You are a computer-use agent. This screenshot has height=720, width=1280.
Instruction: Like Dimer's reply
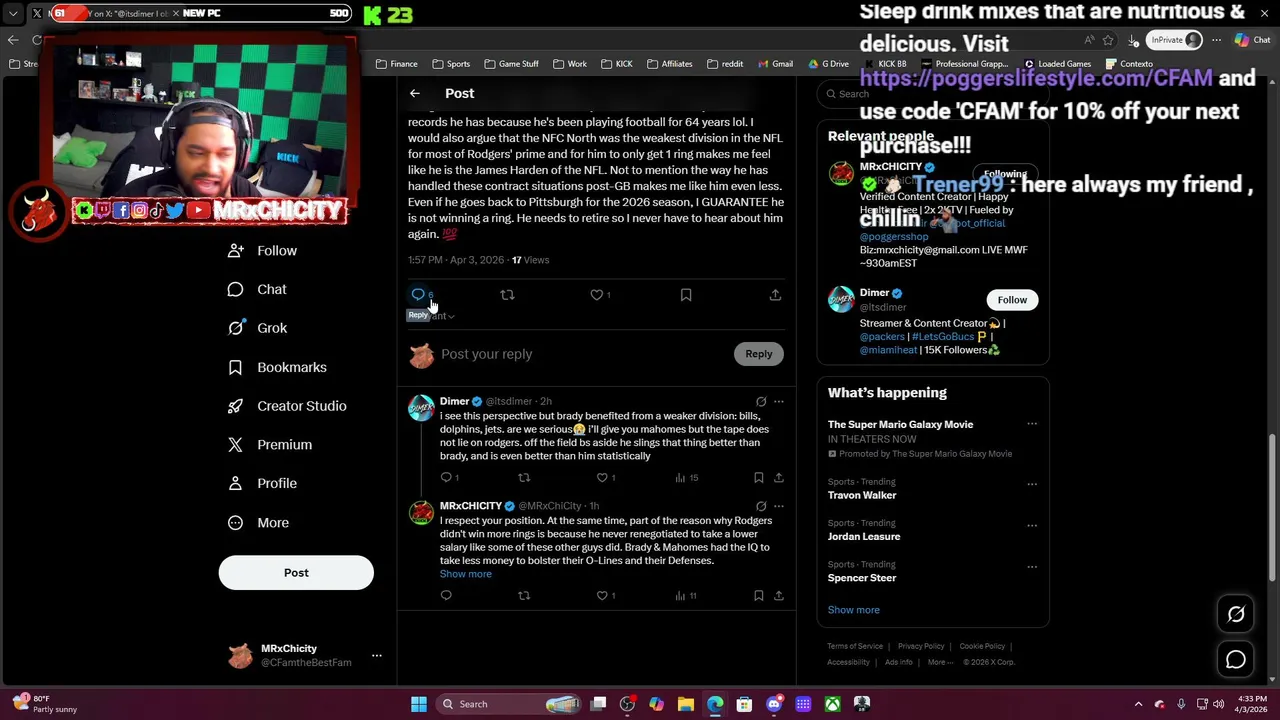602,478
